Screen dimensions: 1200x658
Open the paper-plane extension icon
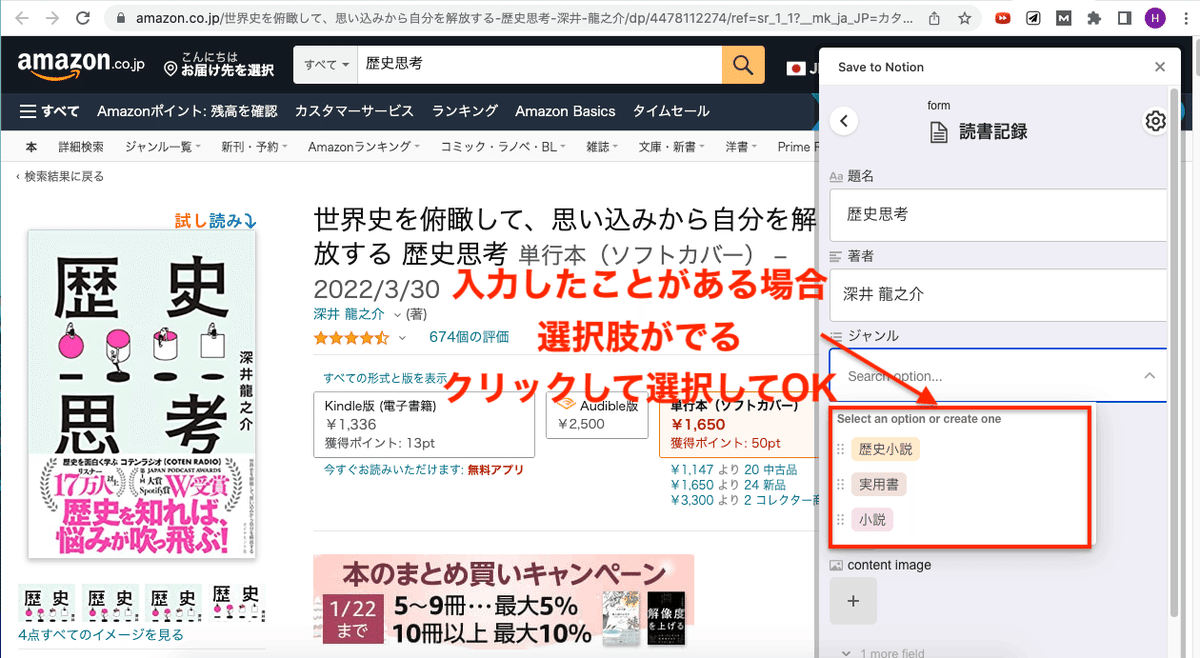tap(1033, 18)
